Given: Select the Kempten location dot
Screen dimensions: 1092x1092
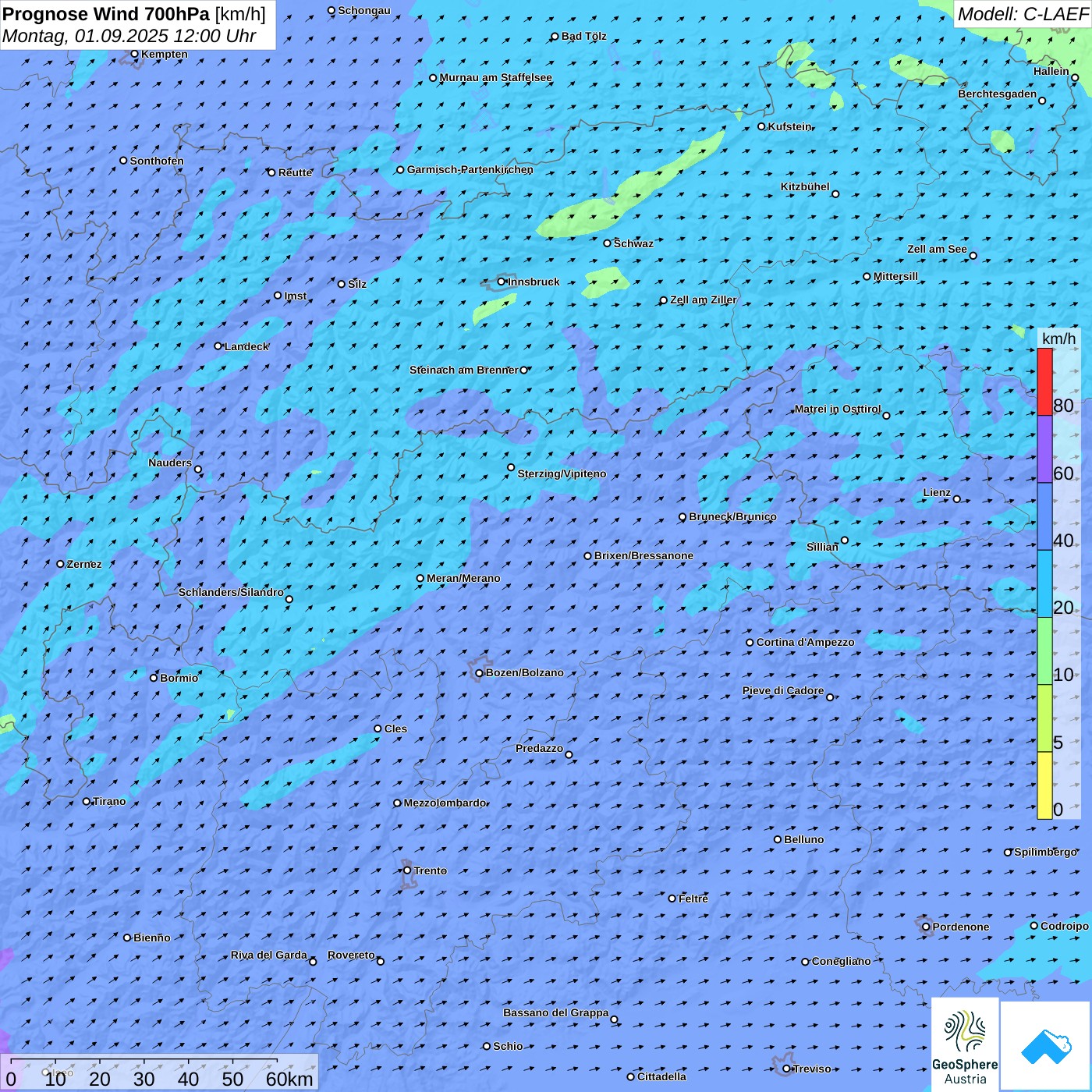Looking at the screenshot, I should (x=135, y=54).
